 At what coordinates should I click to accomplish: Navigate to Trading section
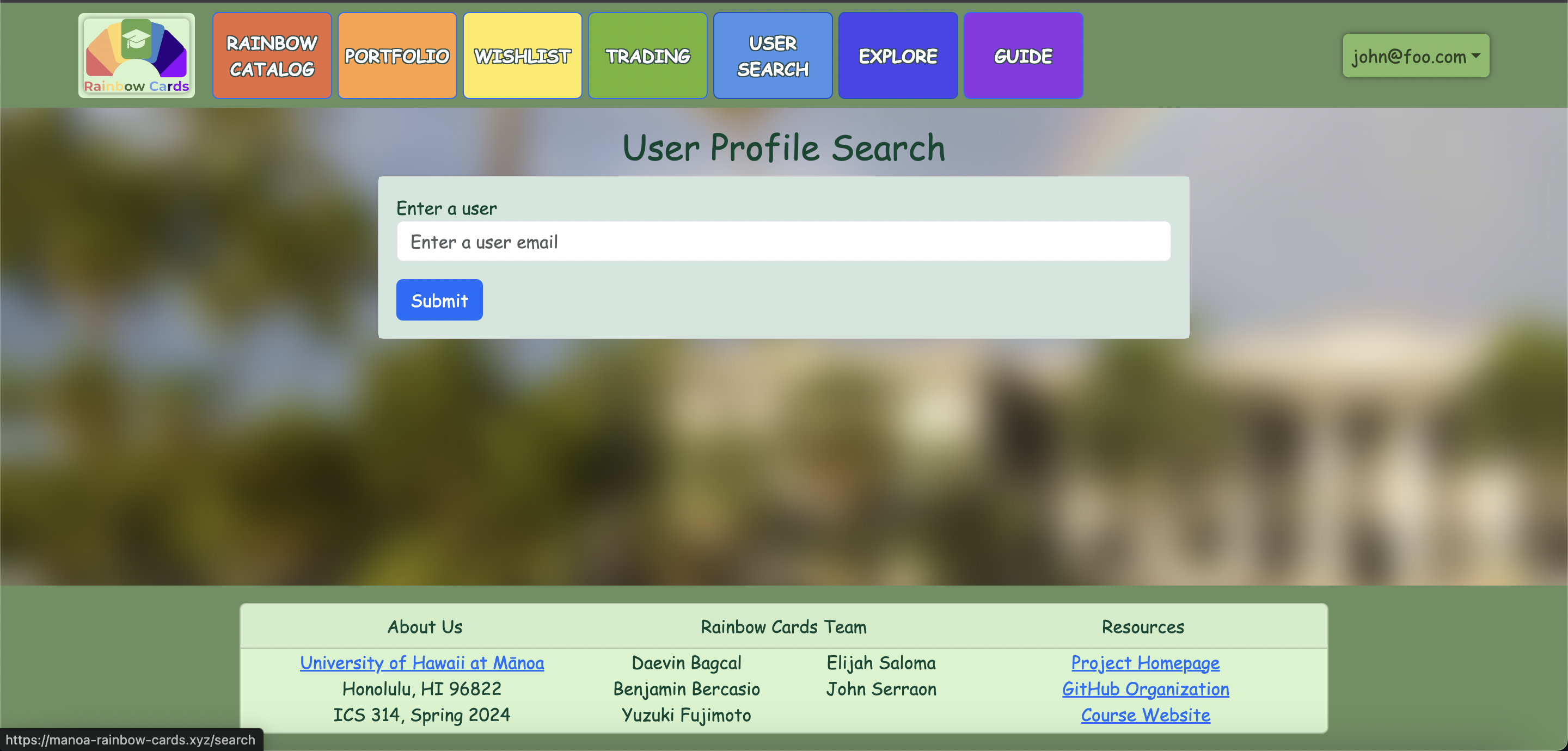click(x=648, y=56)
